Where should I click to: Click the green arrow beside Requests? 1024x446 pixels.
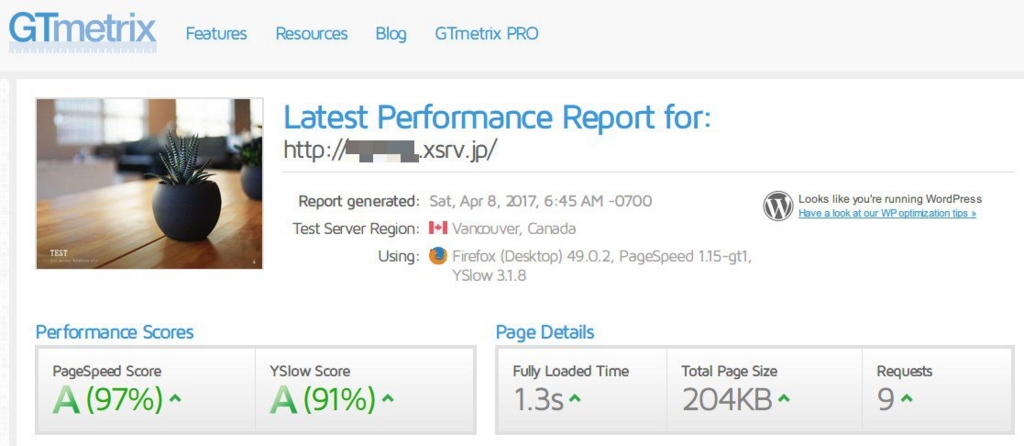[906, 398]
